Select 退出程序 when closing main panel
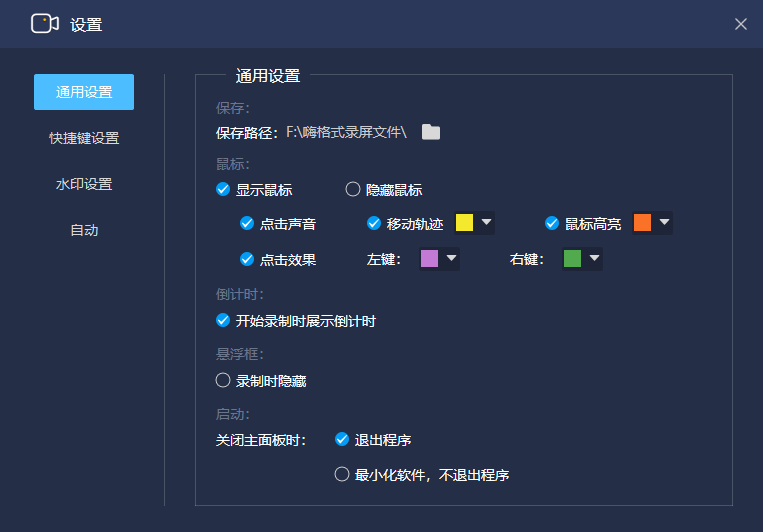Viewport: 763px width, 532px height. pyautogui.click(x=342, y=440)
